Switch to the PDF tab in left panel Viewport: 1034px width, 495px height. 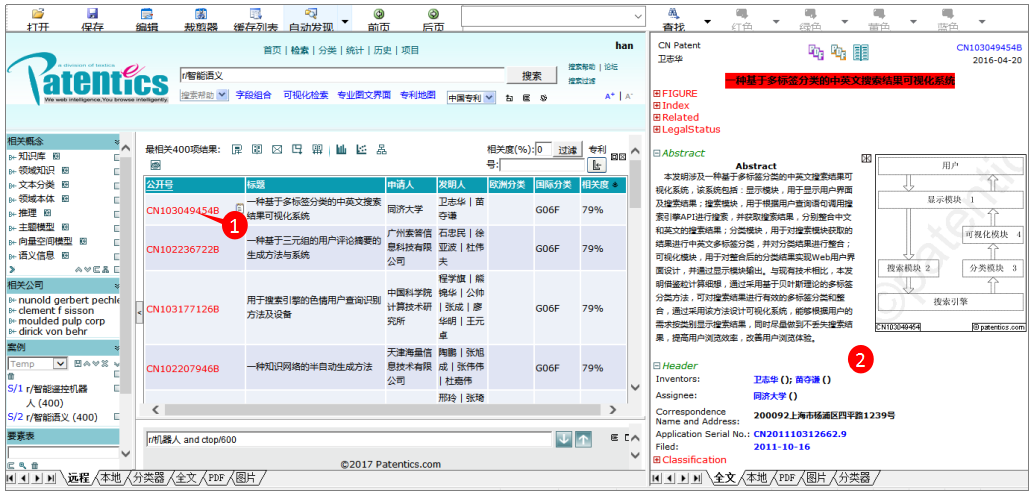[x=215, y=479]
